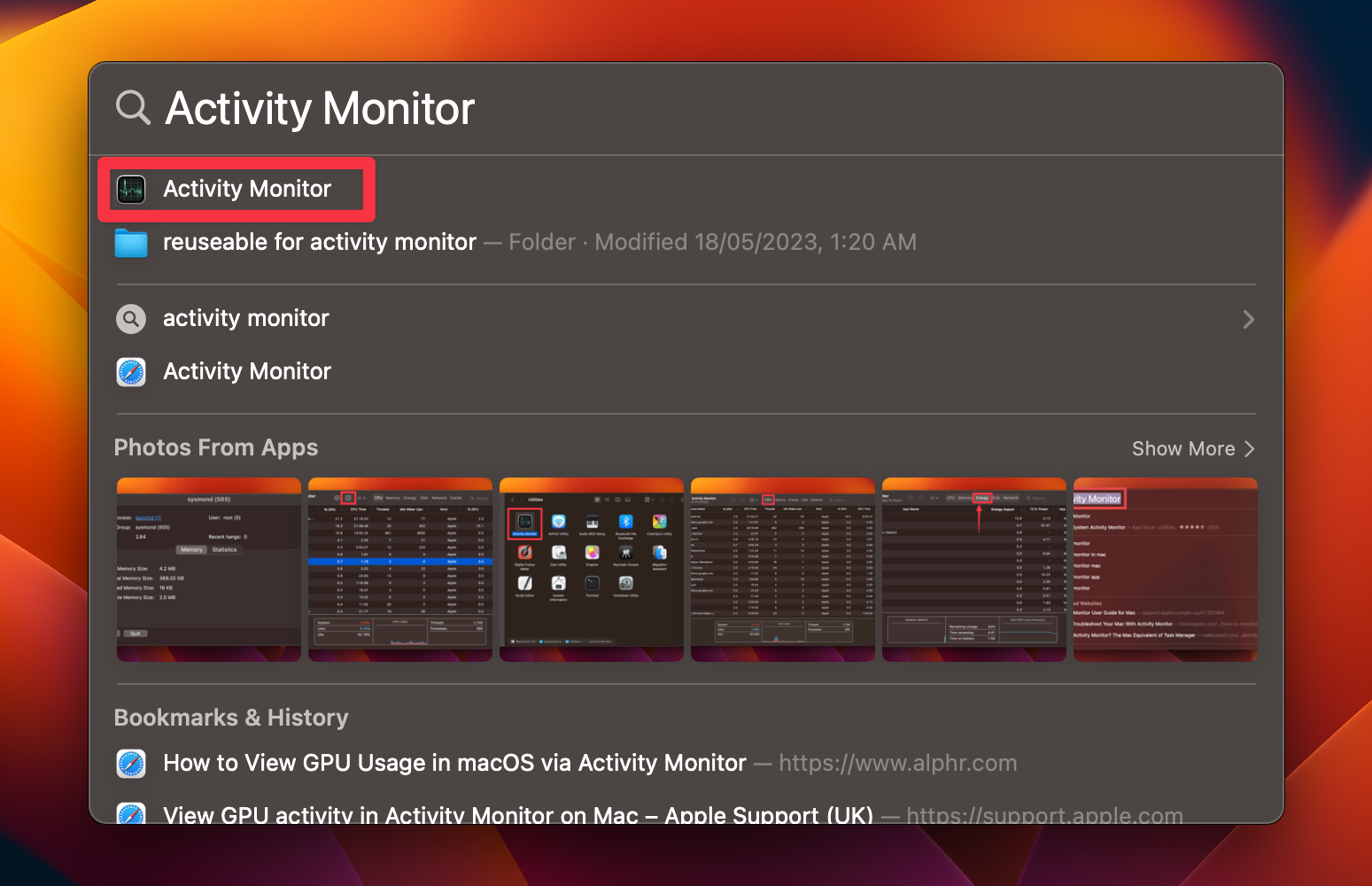The image size is (1372, 886).
Task: Expand the activity monitor web search suggestion chevron
Action: tap(1249, 319)
